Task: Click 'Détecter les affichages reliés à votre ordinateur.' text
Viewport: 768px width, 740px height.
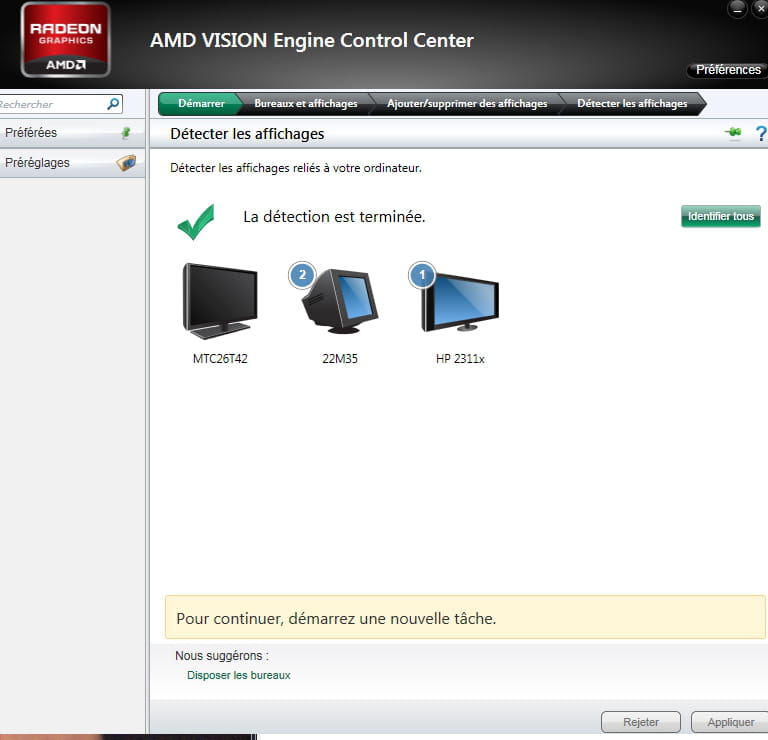Action: click(295, 168)
